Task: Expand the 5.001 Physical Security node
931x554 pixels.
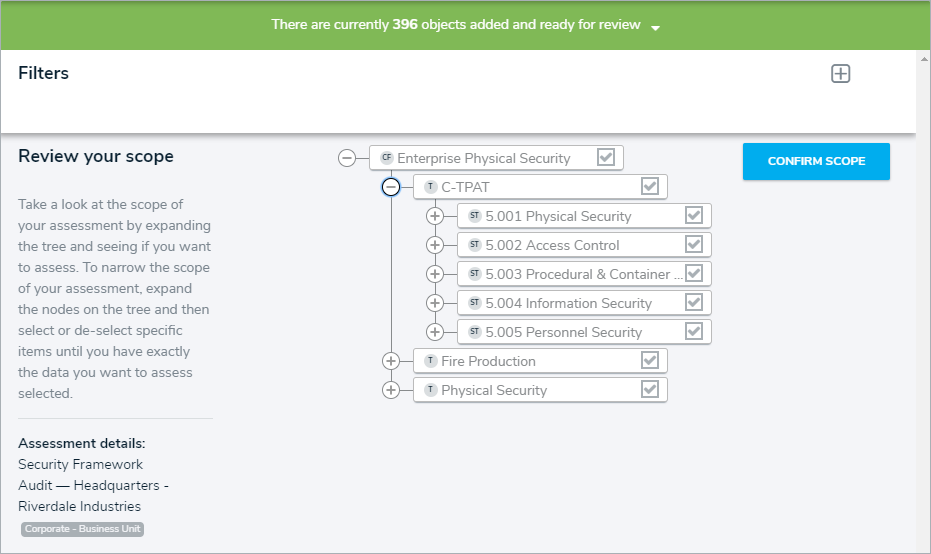Action: point(435,216)
